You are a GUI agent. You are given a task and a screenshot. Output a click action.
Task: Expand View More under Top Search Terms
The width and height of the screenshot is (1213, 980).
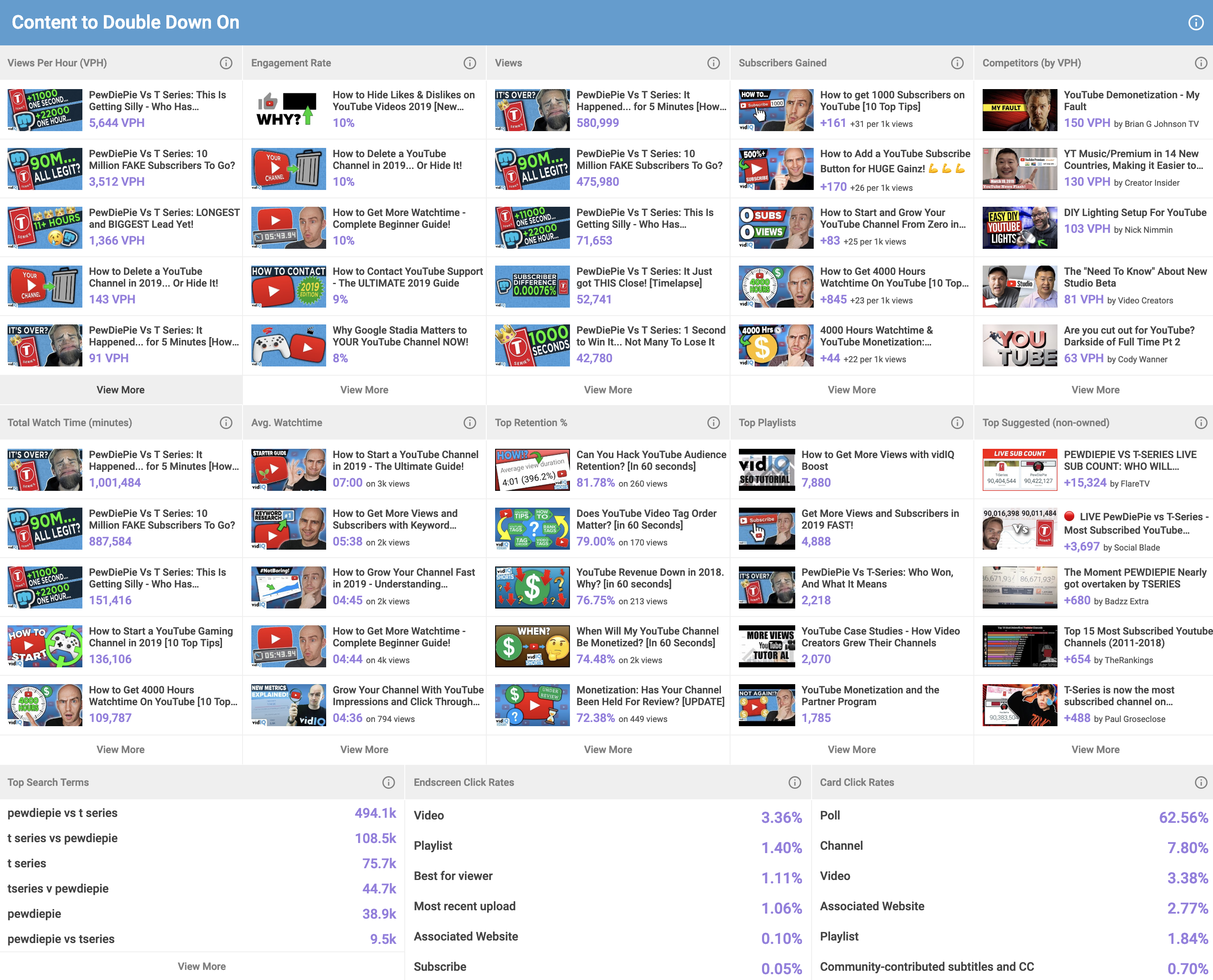coord(201,966)
